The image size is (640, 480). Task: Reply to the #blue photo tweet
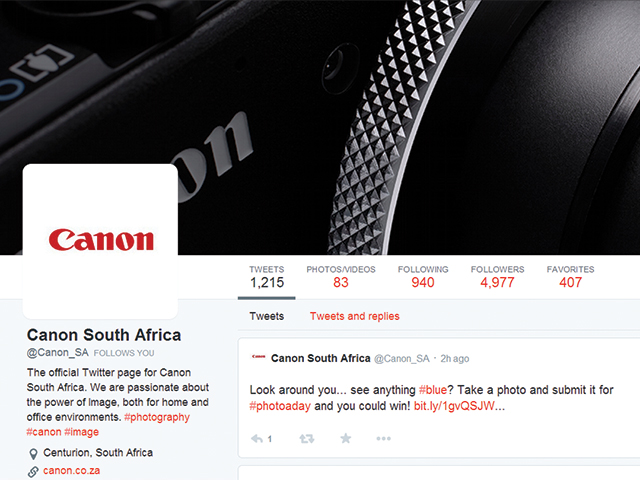pyautogui.click(x=257, y=439)
